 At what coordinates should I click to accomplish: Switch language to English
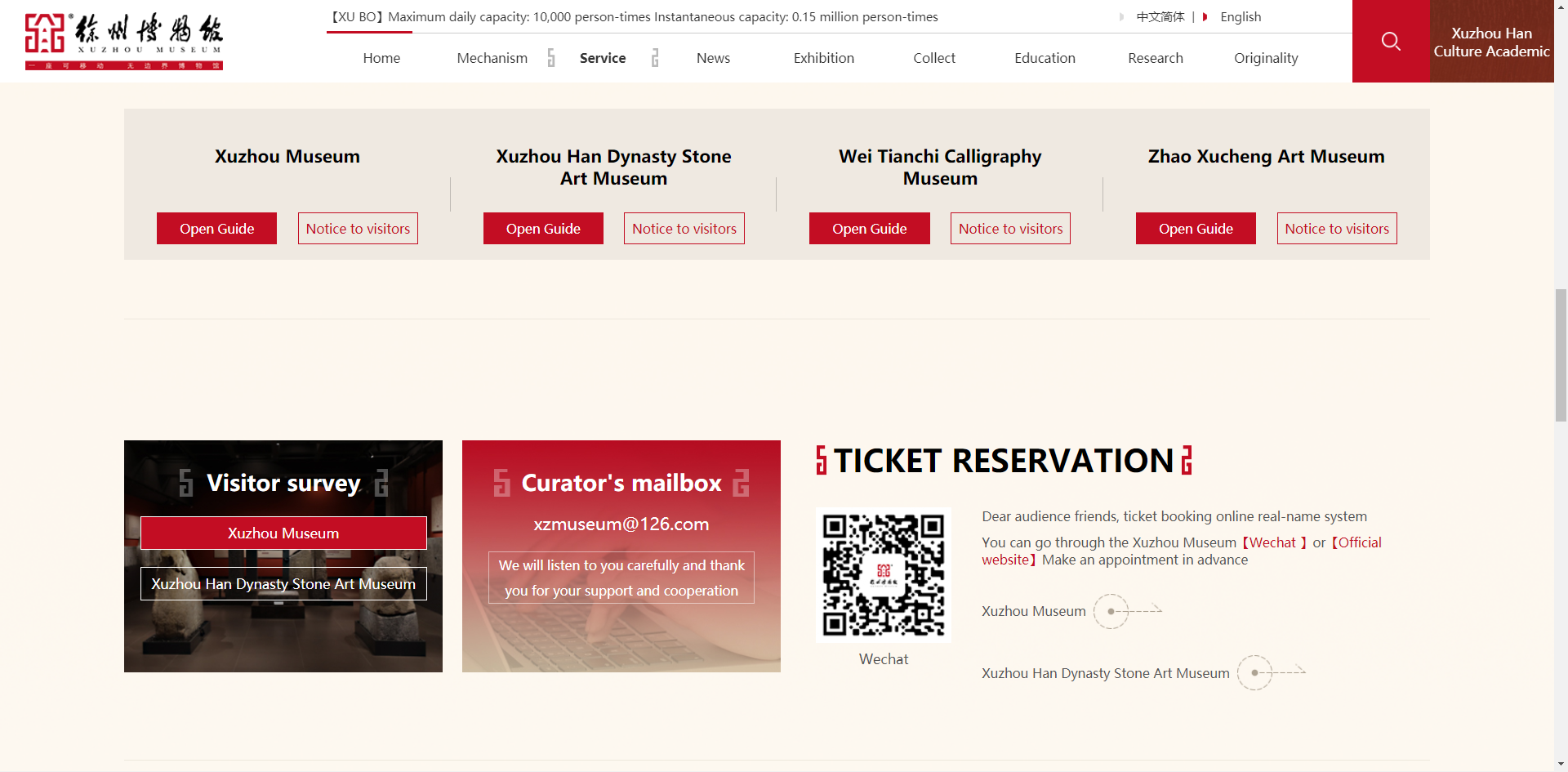pyautogui.click(x=1241, y=16)
